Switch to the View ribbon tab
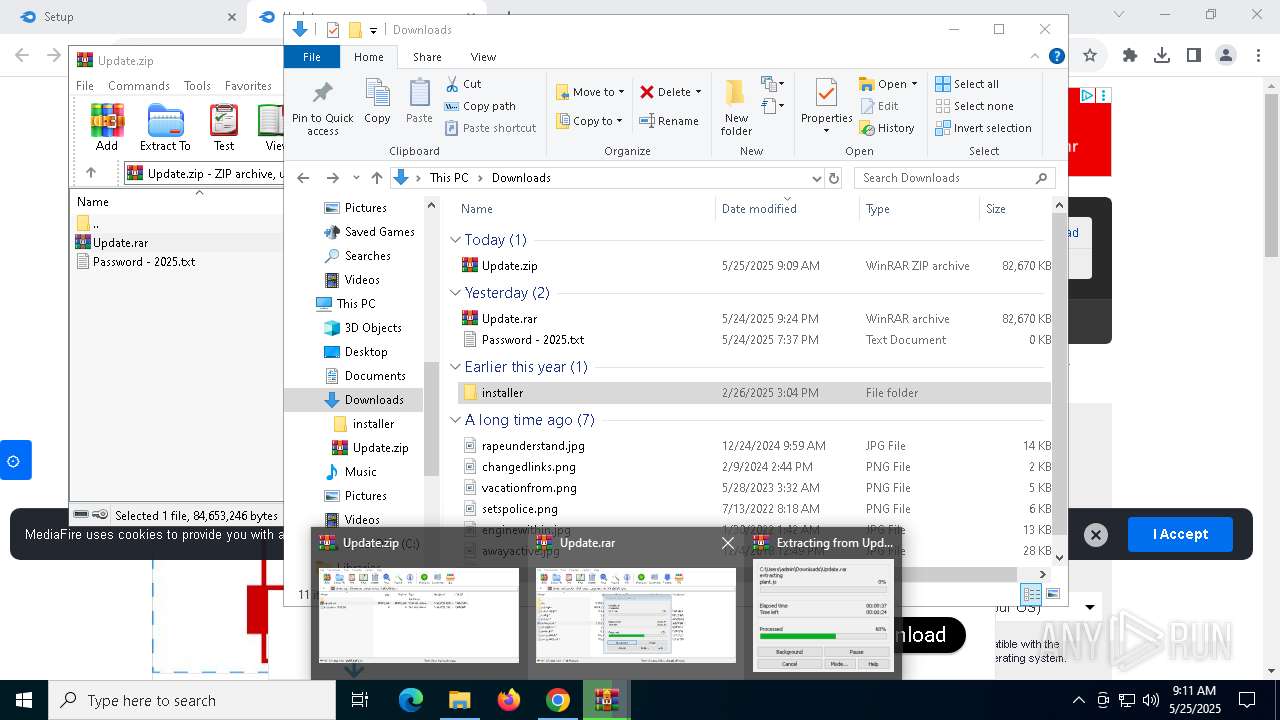The width and height of the screenshot is (1280, 720). [x=483, y=57]
